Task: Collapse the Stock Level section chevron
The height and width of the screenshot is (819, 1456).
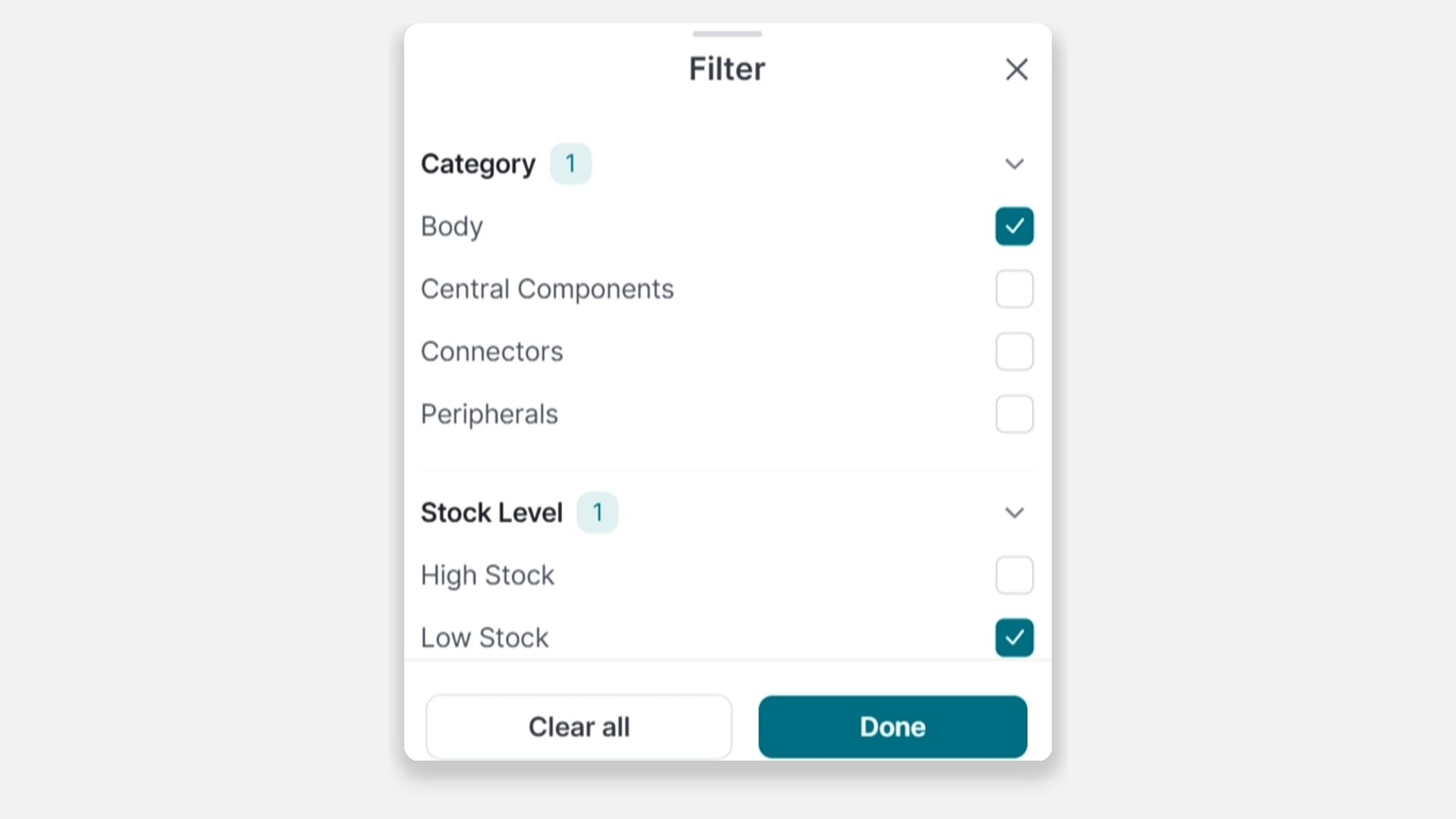Action: click(1014, 513)
